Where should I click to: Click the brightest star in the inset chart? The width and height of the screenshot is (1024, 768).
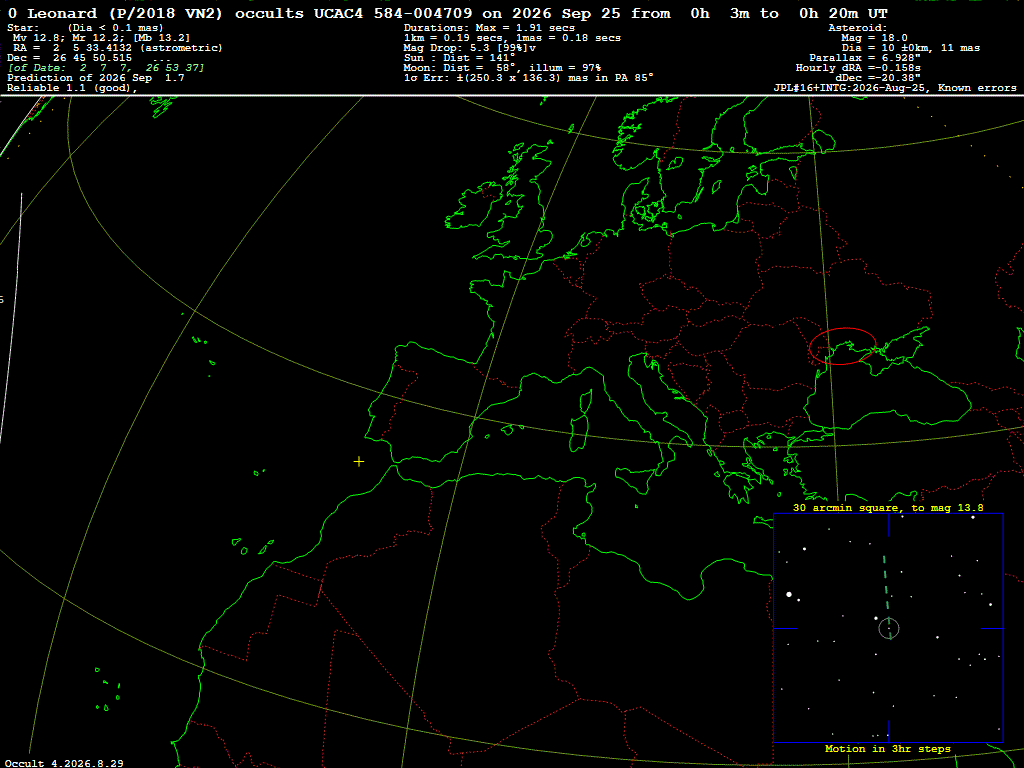(789, 594)
